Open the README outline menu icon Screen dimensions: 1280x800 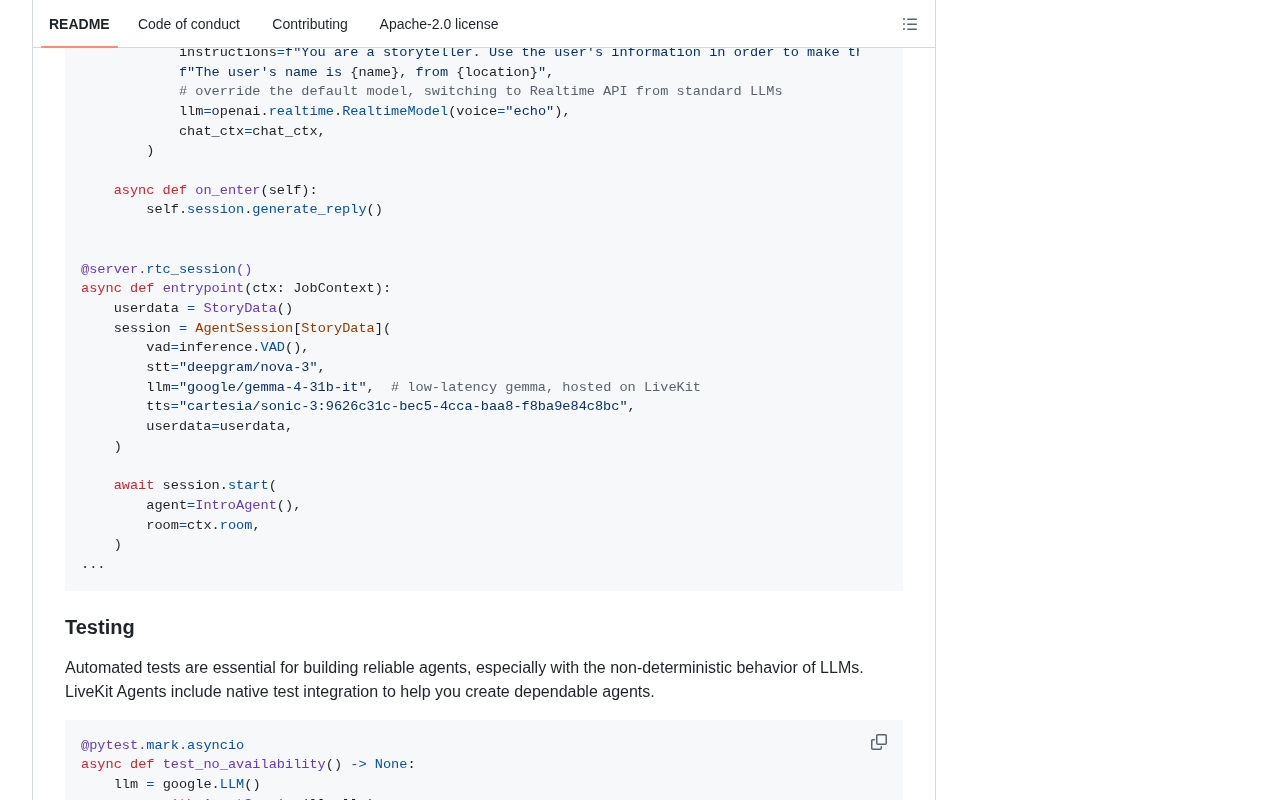pyautogui.click(x=910, y=24)
